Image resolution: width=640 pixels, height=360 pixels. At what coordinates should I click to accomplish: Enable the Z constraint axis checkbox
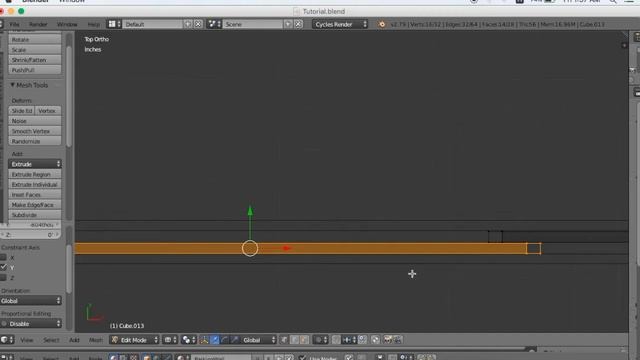coord(4,277)
